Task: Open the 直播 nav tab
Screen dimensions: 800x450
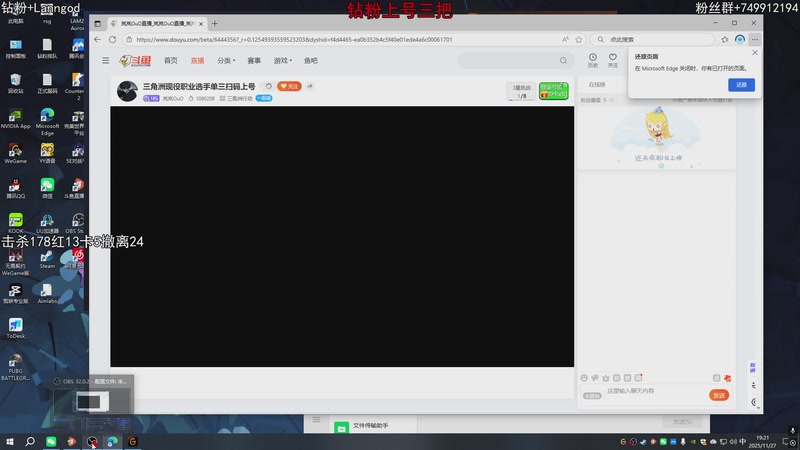Action: pyautogui.click(x=197, y=60)
